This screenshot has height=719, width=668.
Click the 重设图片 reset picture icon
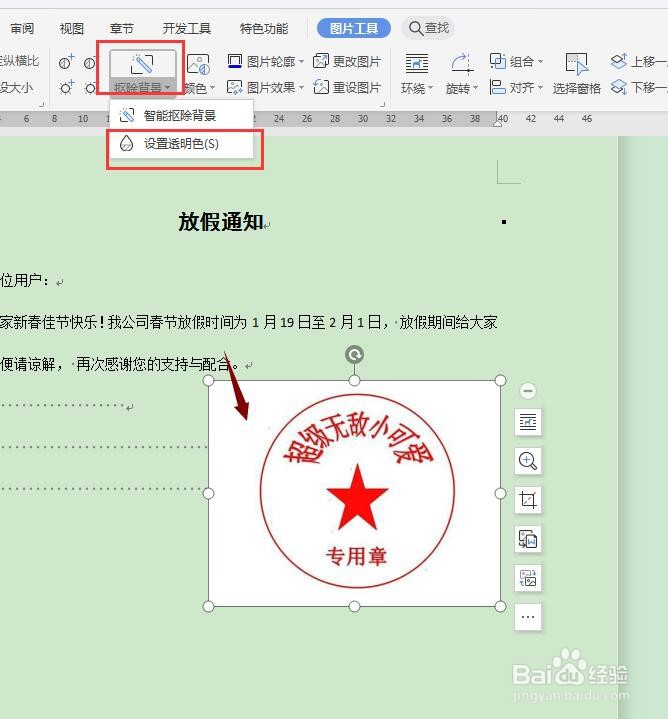[x=321, y=87]
